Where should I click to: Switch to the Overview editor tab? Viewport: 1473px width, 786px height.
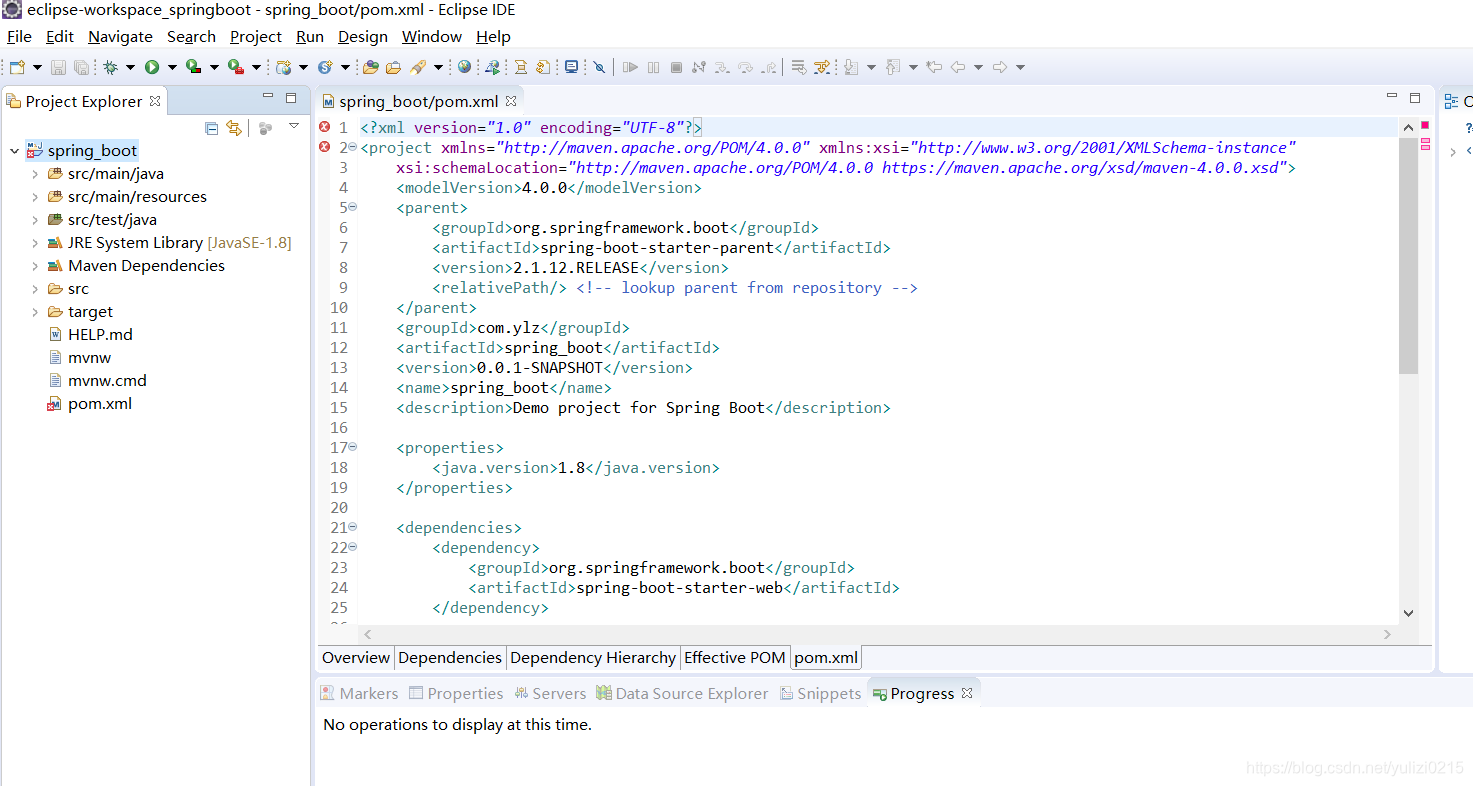(356, 658)
